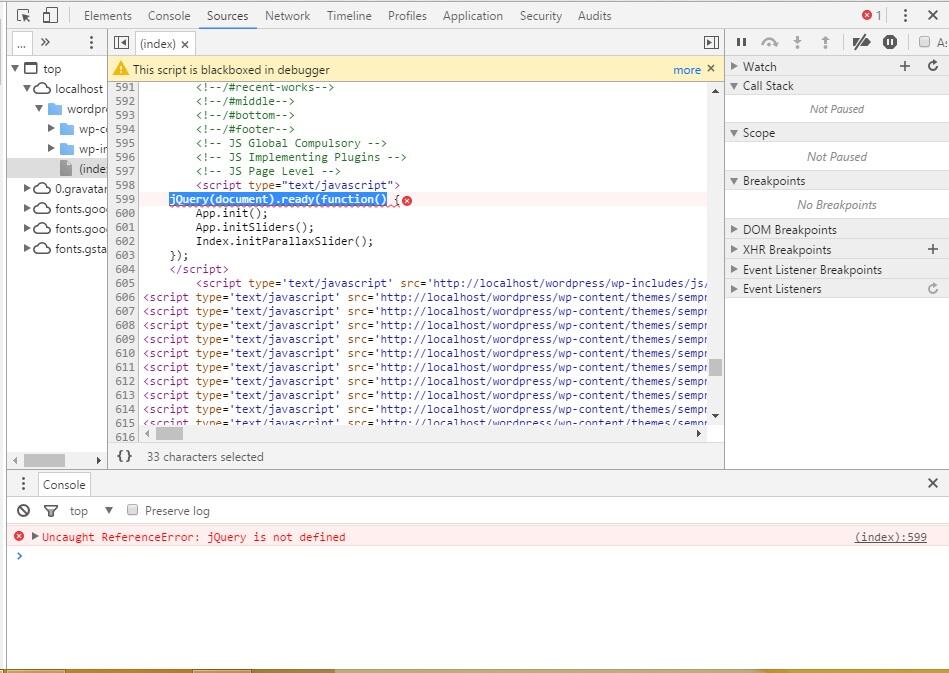Viewport: 949px width, 673px height.
Task: Open the Security tab
Action: click(x=540, y=16)
